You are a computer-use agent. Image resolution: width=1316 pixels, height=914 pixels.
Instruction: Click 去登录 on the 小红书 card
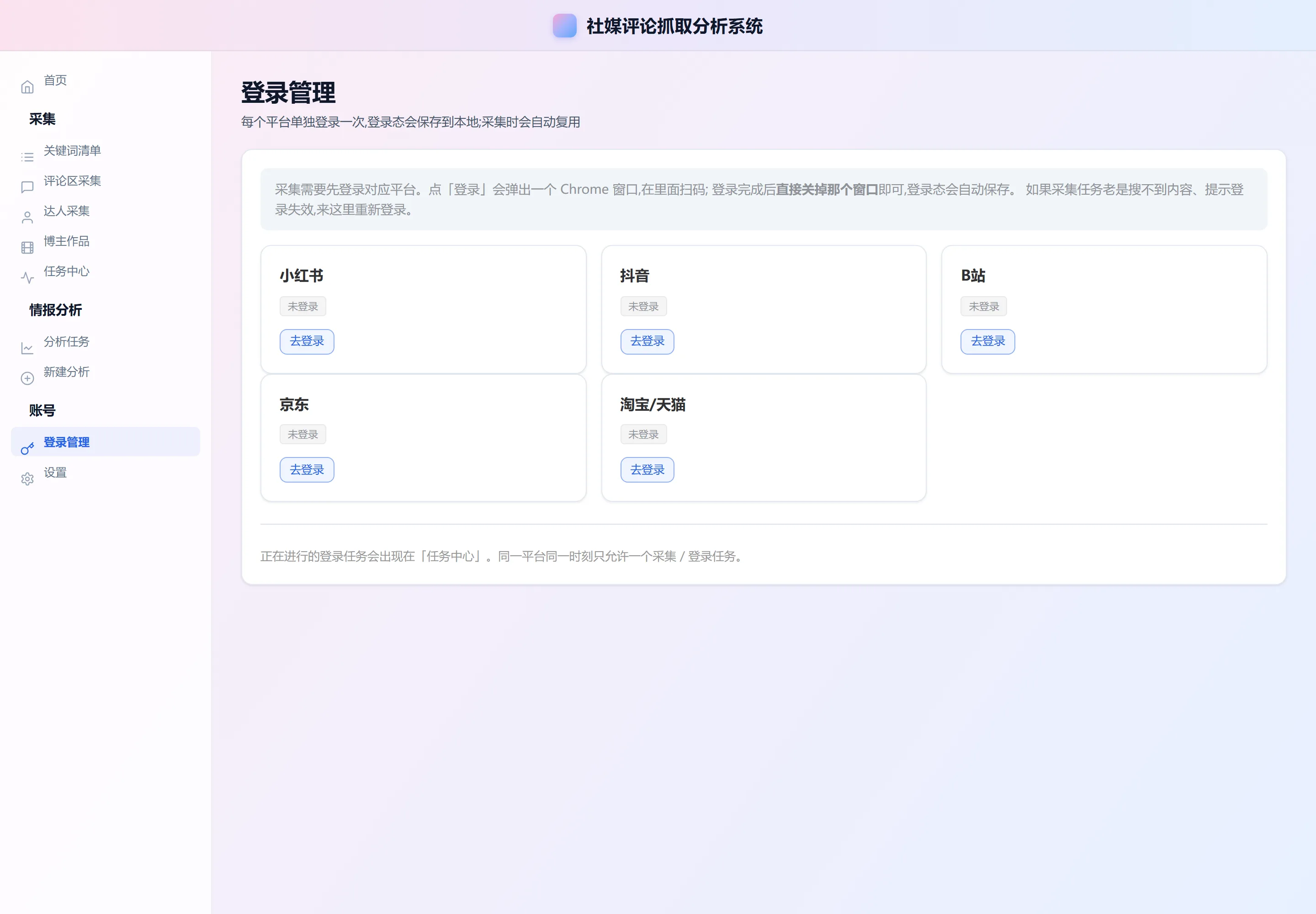tap(307, 341)
